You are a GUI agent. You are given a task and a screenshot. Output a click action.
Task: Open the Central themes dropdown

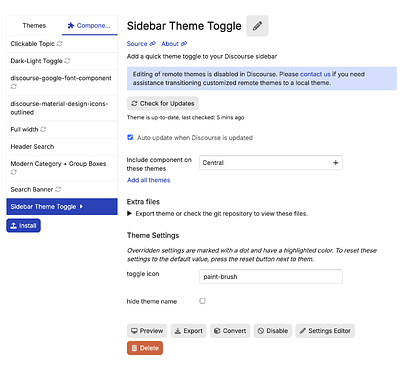pos(271,163)
